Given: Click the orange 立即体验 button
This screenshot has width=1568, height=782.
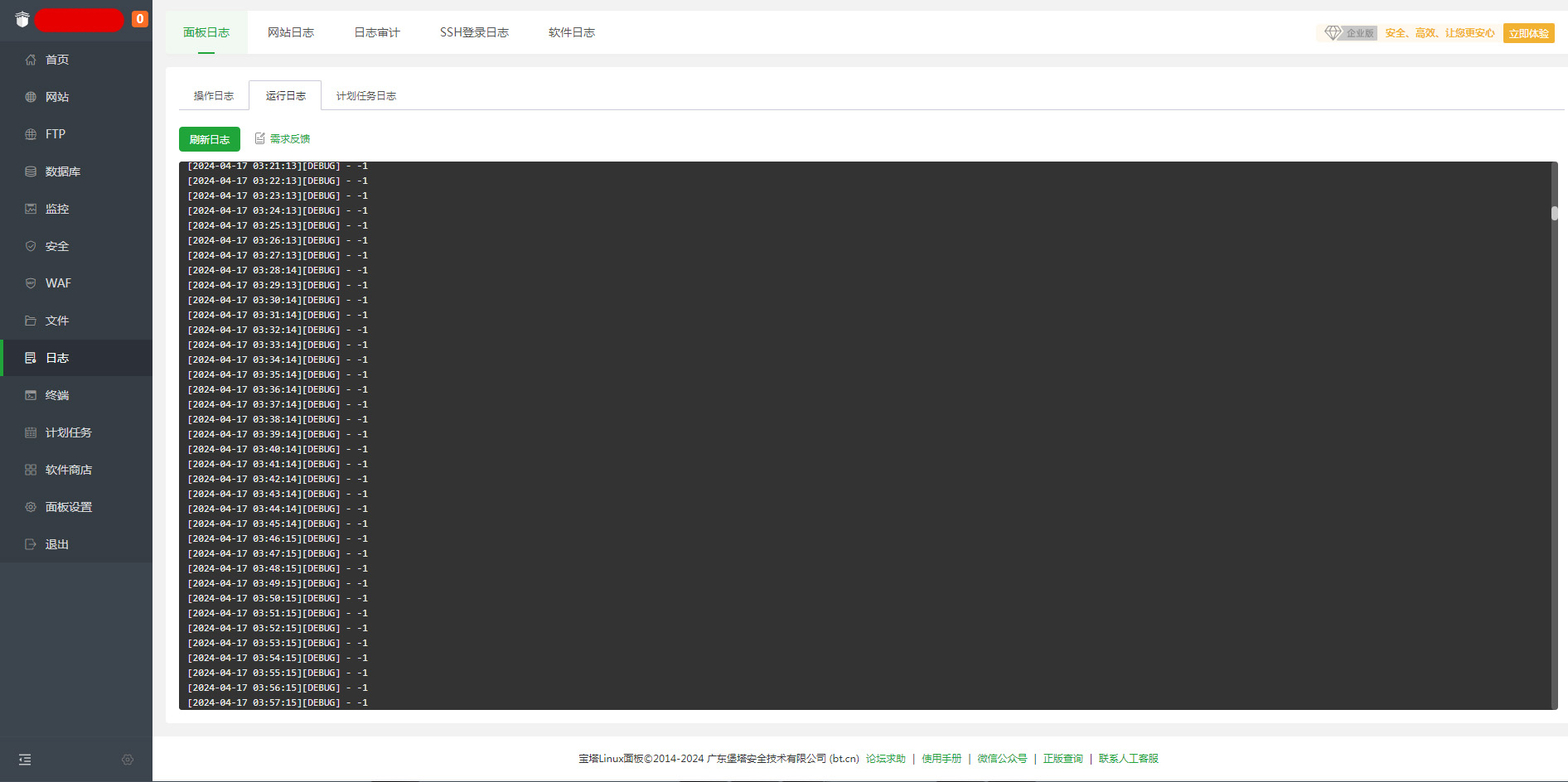Looking at the screenshot, I should coord(1528,33).
